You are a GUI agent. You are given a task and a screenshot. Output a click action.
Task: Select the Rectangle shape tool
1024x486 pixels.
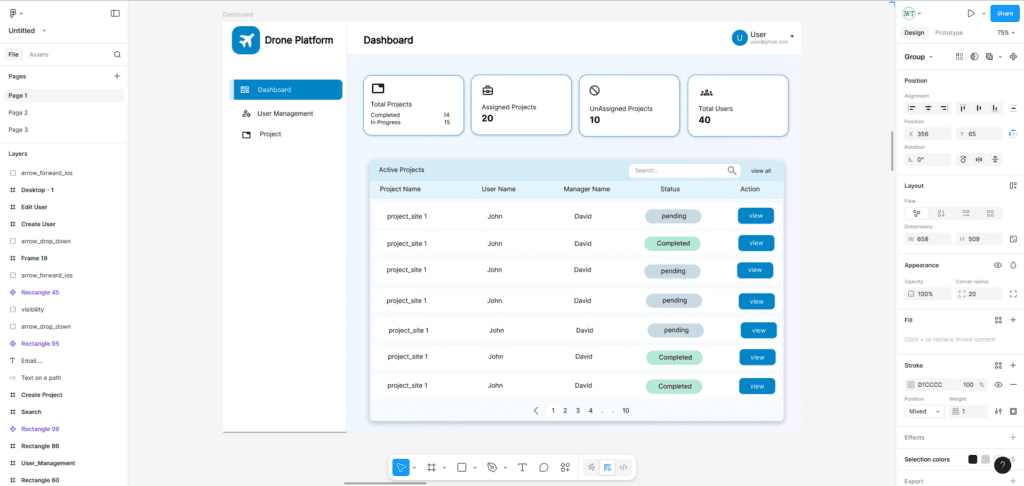click(462, 467)
